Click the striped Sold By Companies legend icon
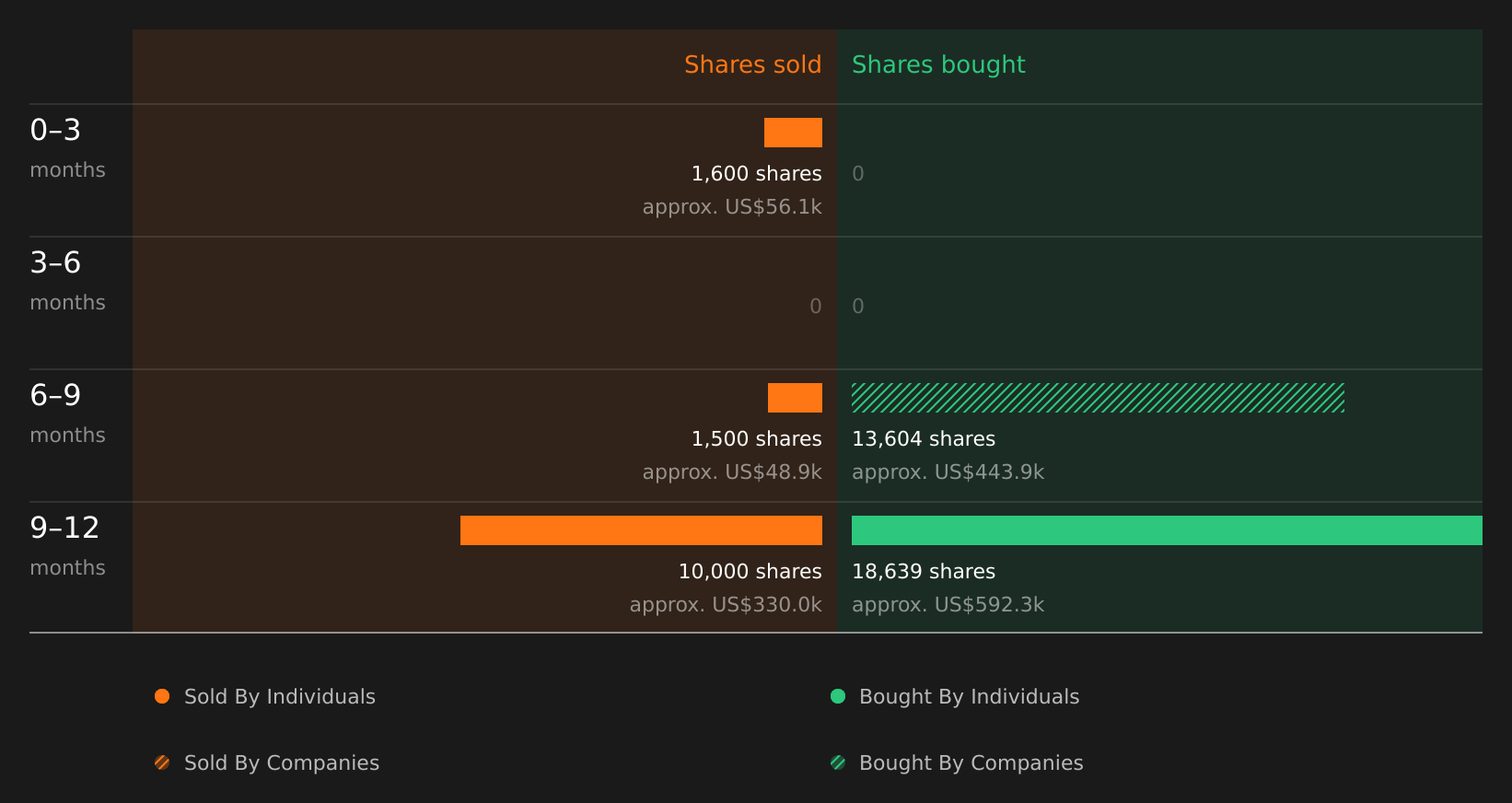The height and width of the screenshot is (803, 1512). click(162, 762)
